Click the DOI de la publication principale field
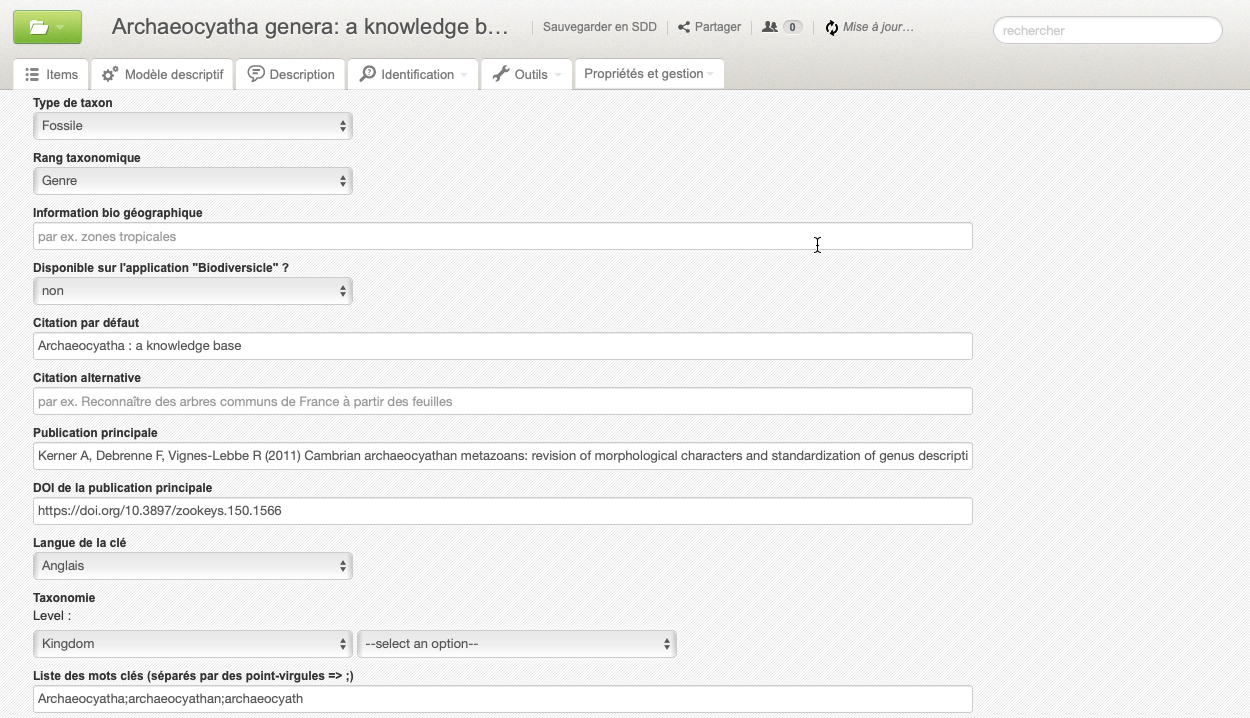1250x718 pixels. coord(502,511)
